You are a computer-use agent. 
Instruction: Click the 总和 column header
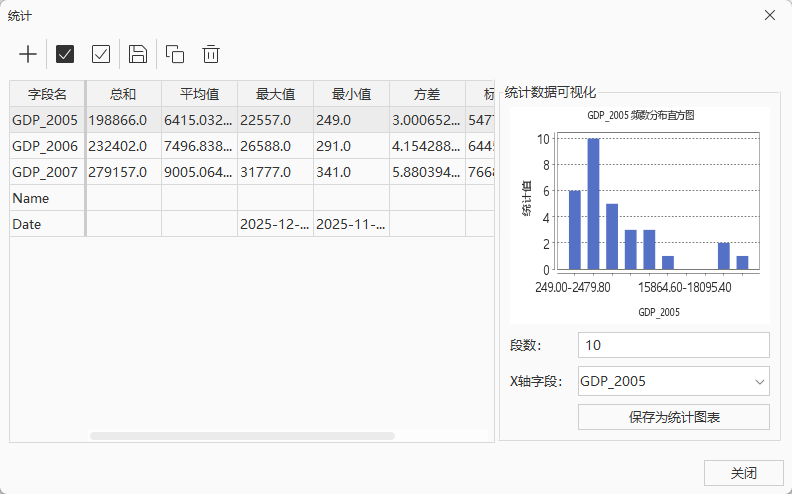click(x=123, y=94)
